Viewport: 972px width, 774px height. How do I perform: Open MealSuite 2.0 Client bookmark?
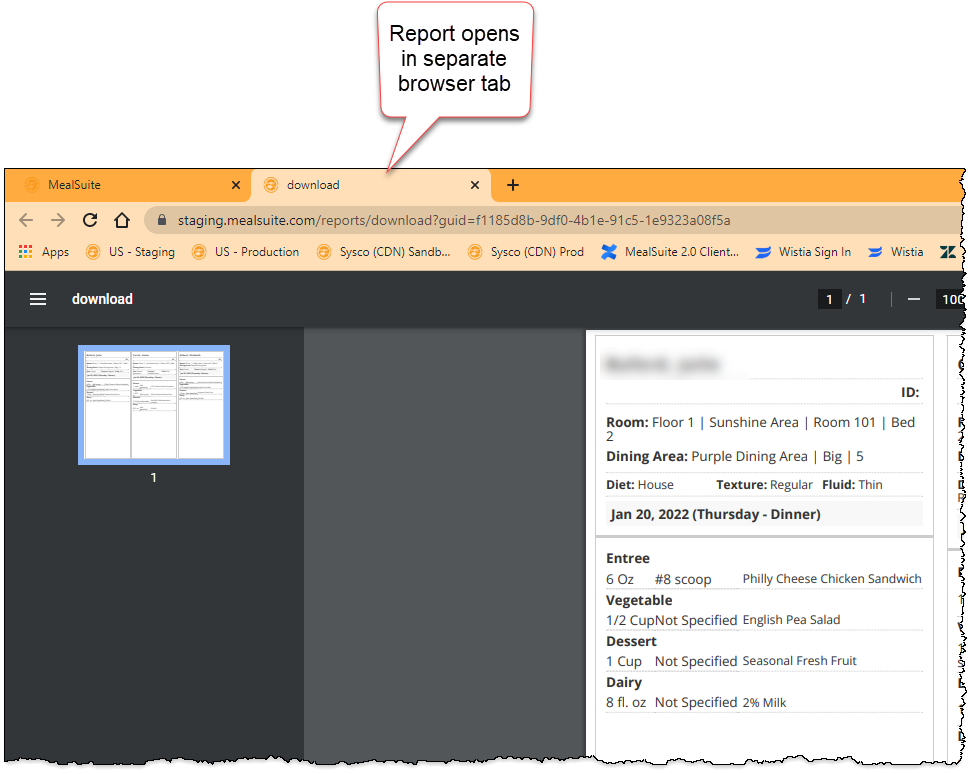670,252
